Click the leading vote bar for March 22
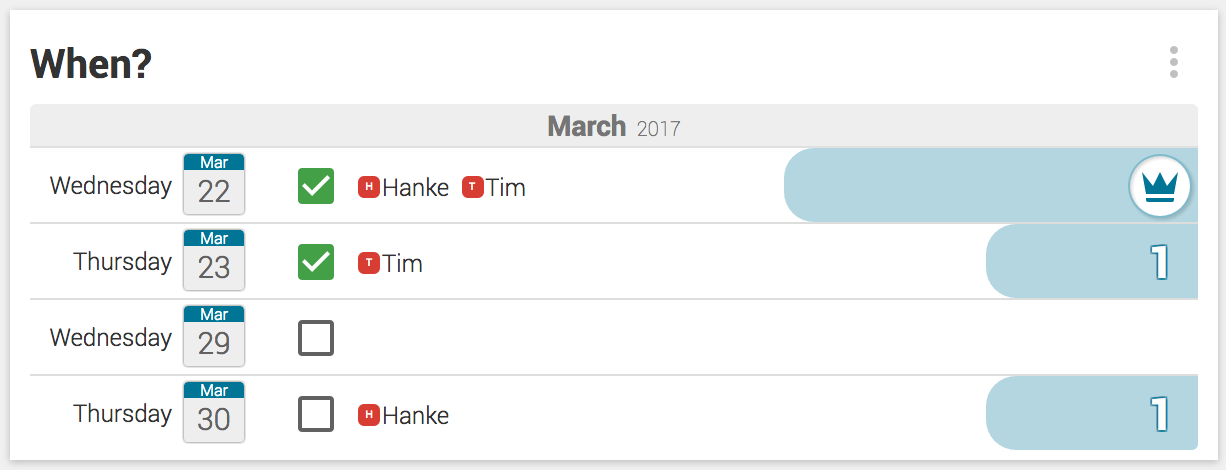The image size is (1226, 470). click(x=950, y=186)
